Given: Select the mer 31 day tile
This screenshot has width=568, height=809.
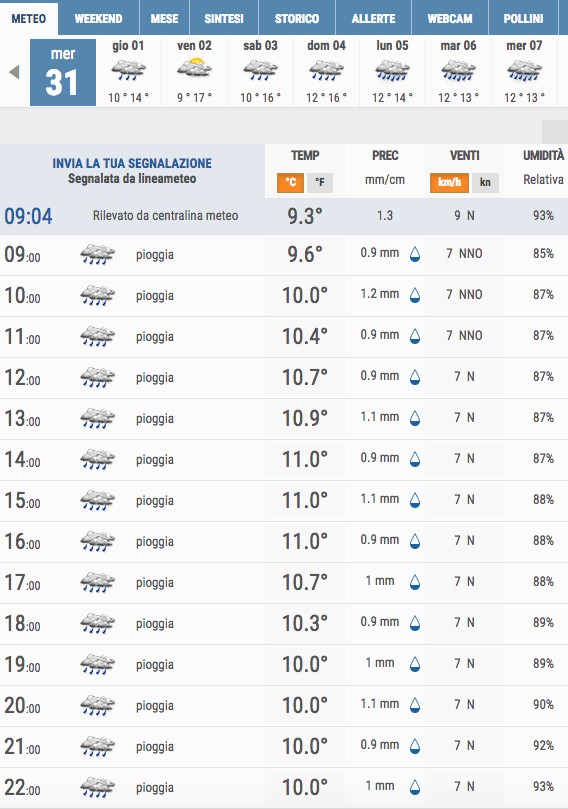Looking at the screenshot, I should click(63, 72).
